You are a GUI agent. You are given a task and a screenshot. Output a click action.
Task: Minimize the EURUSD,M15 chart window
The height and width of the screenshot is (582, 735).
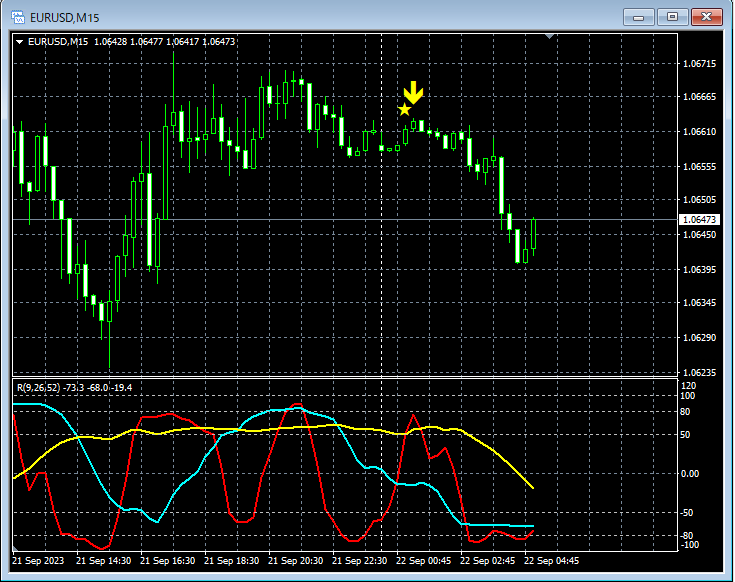point(638,16)
